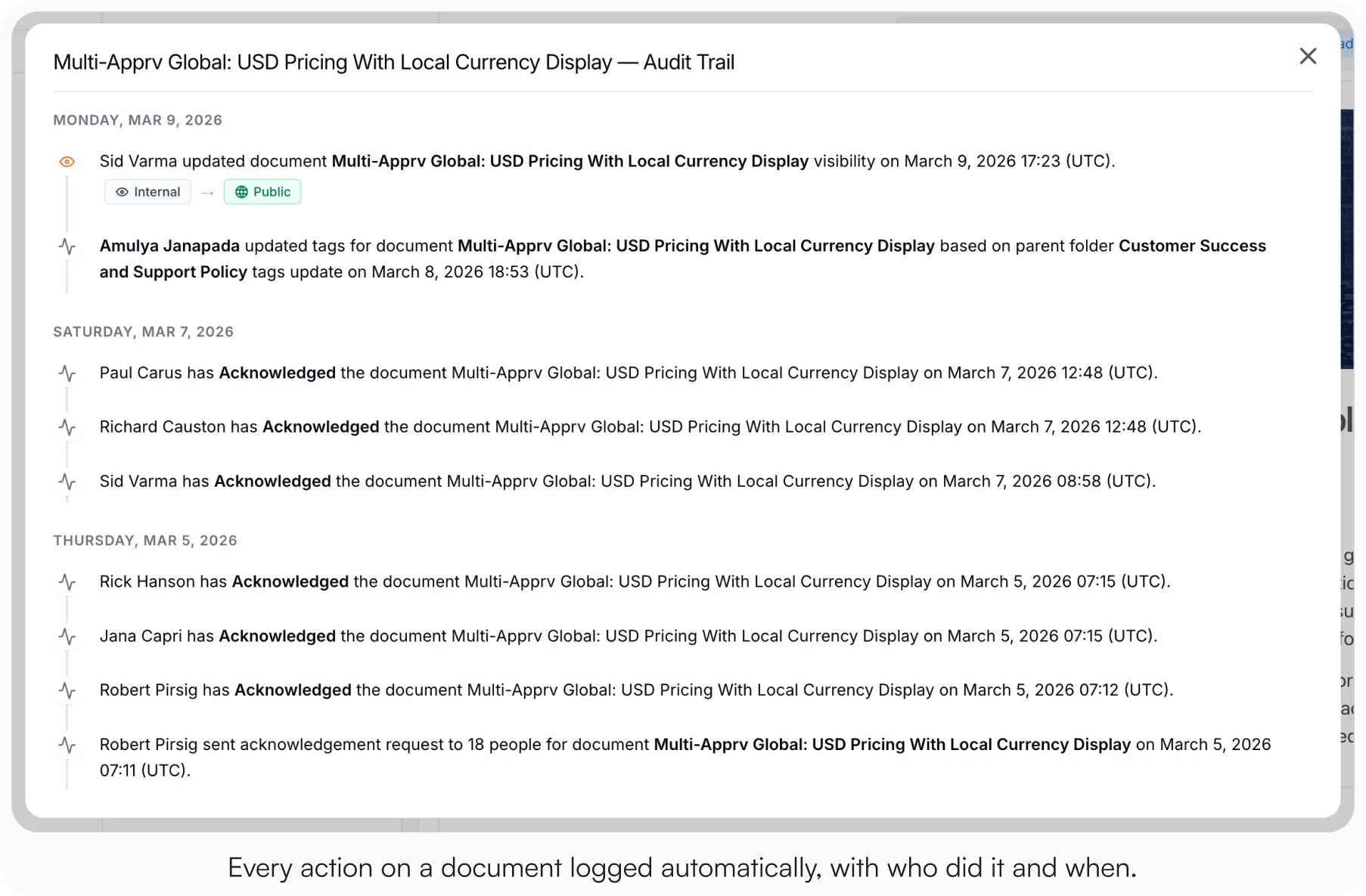Viewport: 1366px width, 896px height.
Task: Click the entry about the request to 18 people
Action: pyautogui.click(x=685, y=757)
